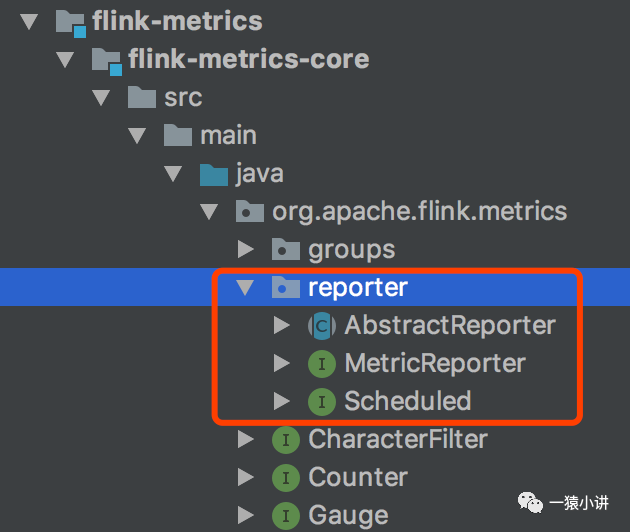Expand the AbstractReporter class node

(281, 326)
